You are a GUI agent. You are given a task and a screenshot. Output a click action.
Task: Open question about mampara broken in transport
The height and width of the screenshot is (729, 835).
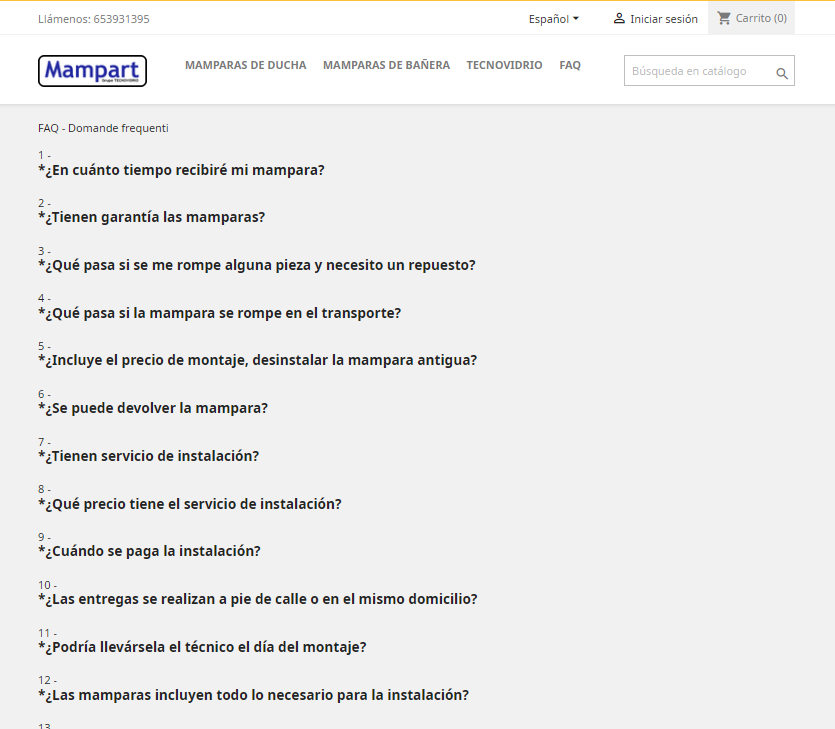219,313
